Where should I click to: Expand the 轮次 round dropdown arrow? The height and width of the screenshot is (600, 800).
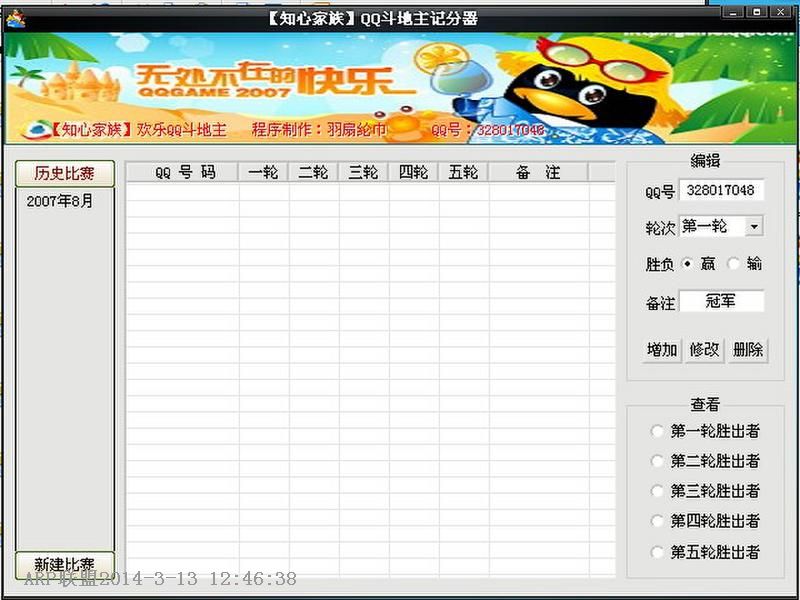(754, 227)
